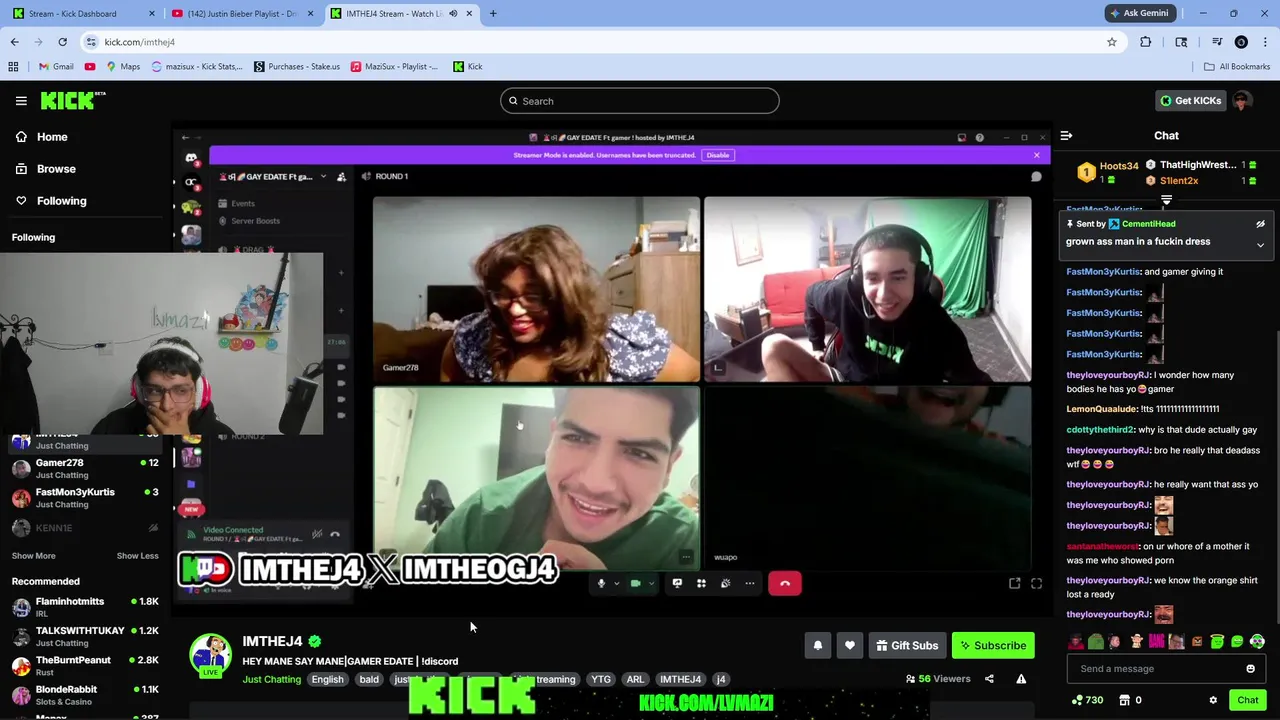The height and width of the screenshot is (720, 1280).
Task: Select FastMon3yKurtis in following list
Action: (x=85, y=497)
